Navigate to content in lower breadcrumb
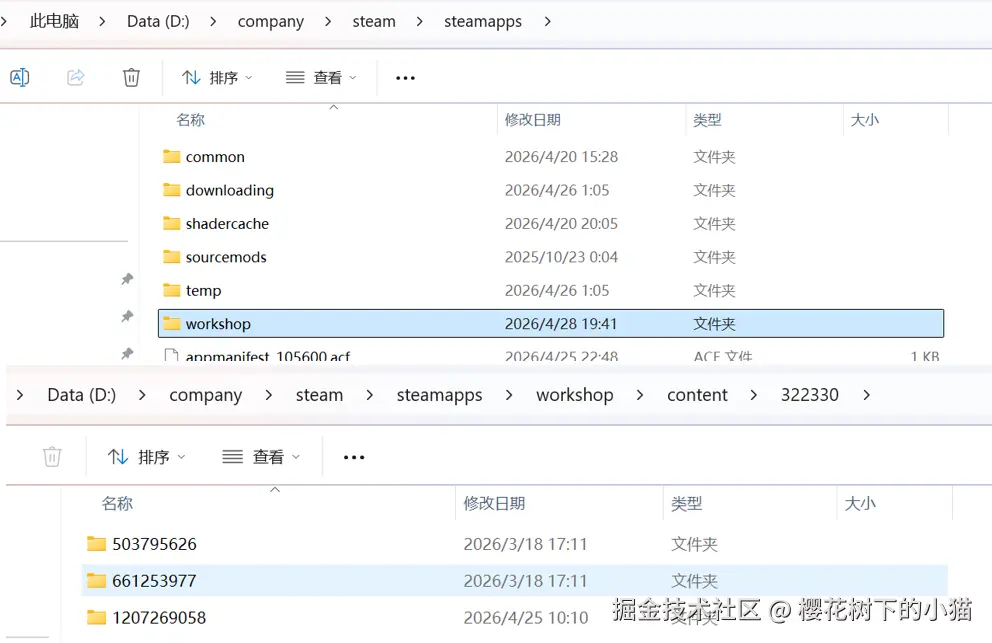 pyautogui.click(x=697, y=395)
